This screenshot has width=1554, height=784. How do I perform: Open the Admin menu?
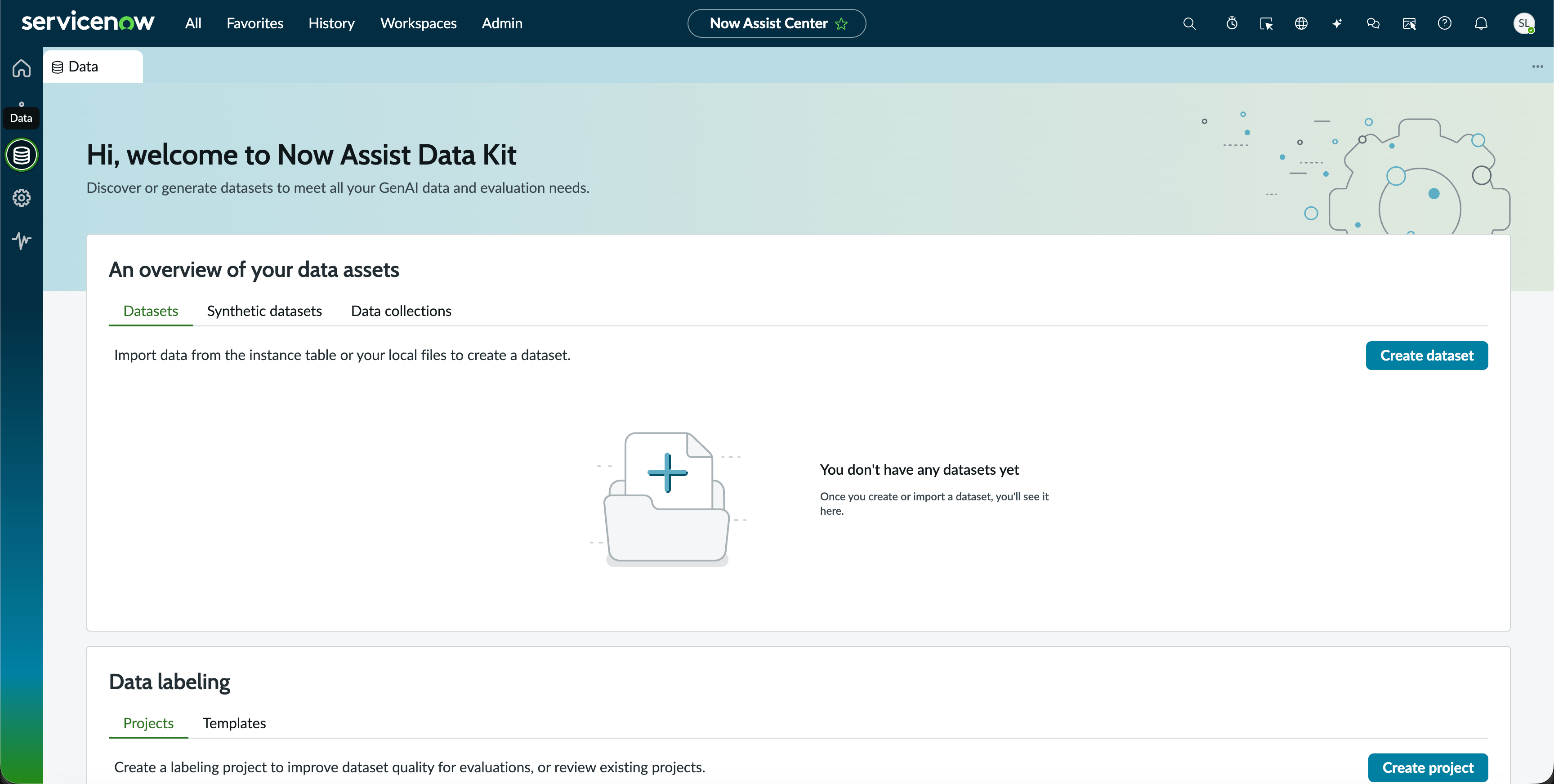502,23
